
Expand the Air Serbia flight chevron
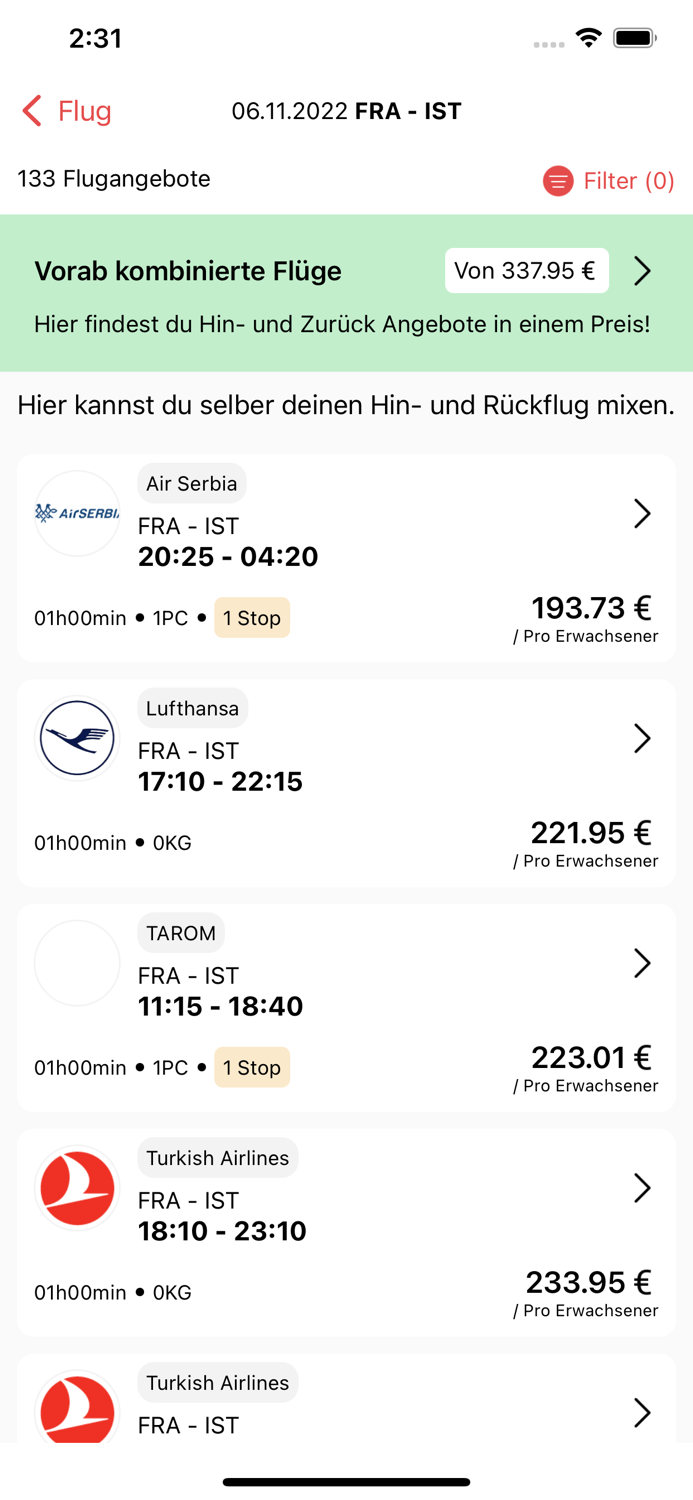[642, 514]
